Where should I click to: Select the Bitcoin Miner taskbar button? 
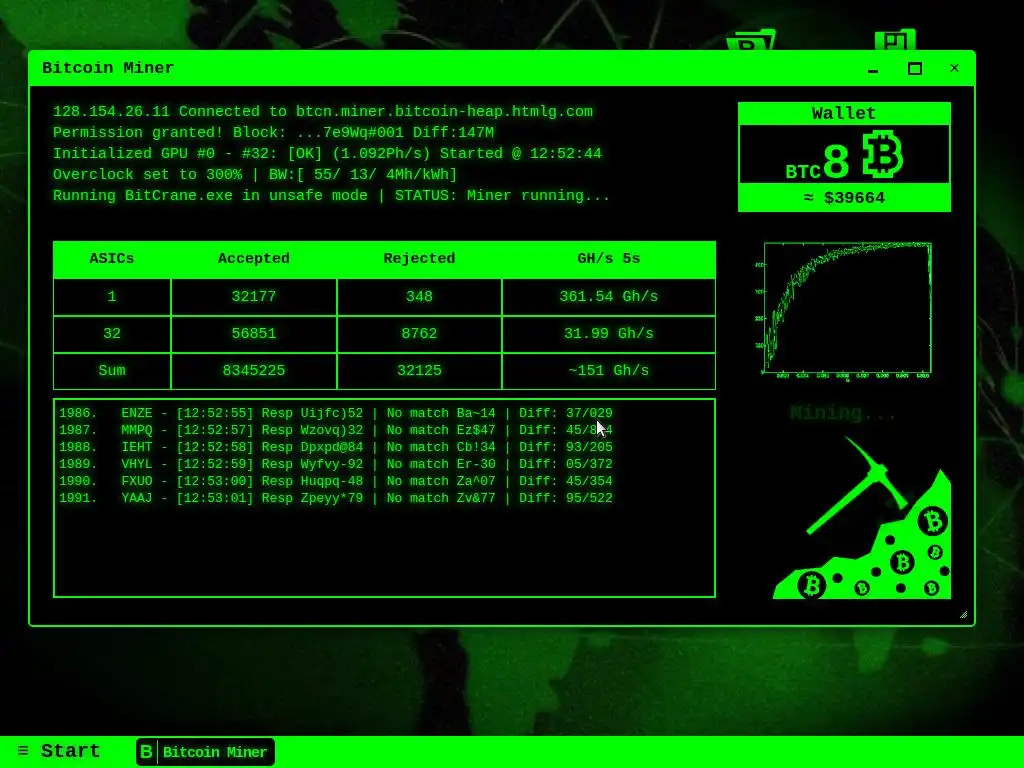(205, 752)
